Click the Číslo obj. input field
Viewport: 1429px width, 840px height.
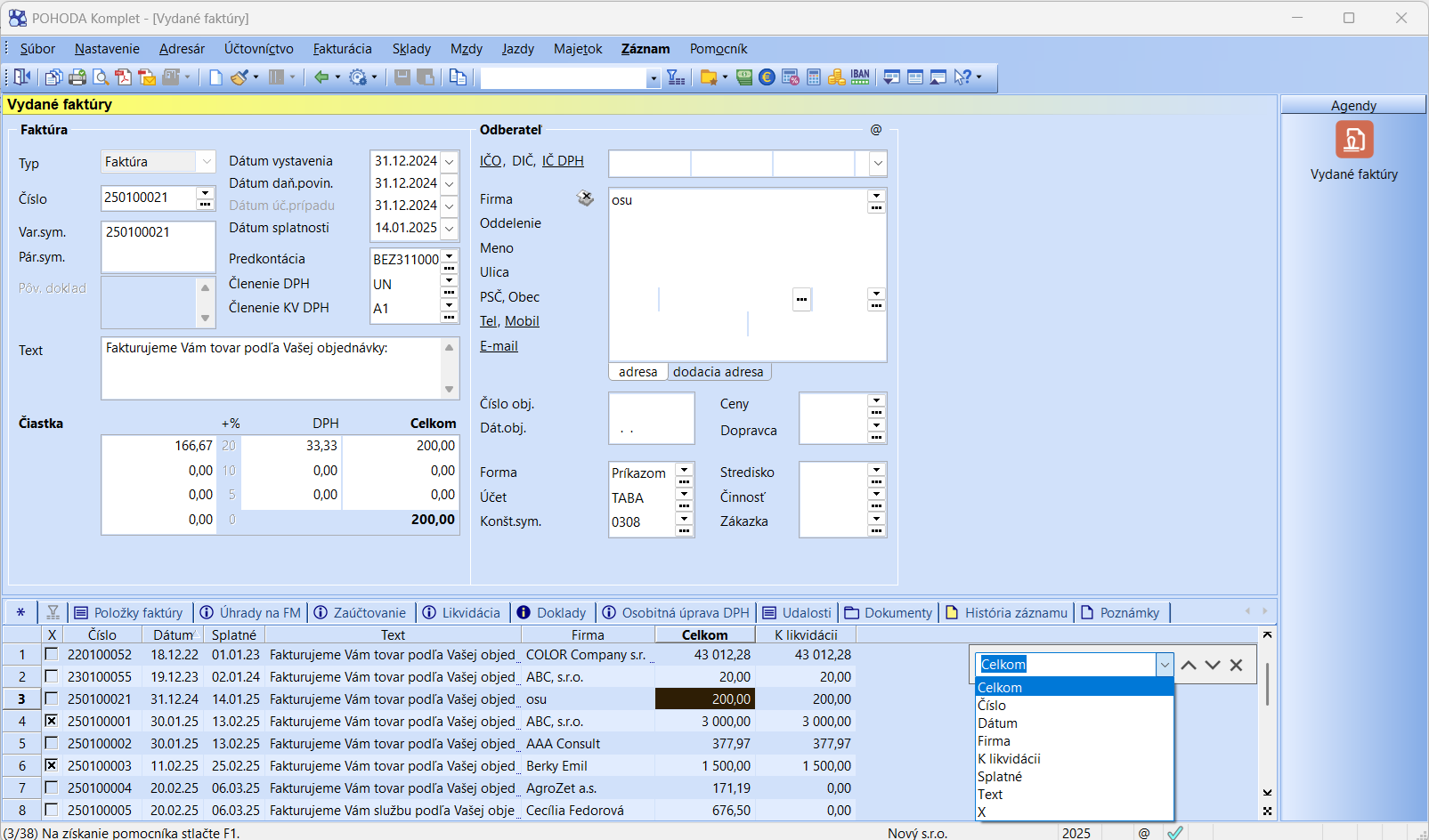(x=651, y=405)
